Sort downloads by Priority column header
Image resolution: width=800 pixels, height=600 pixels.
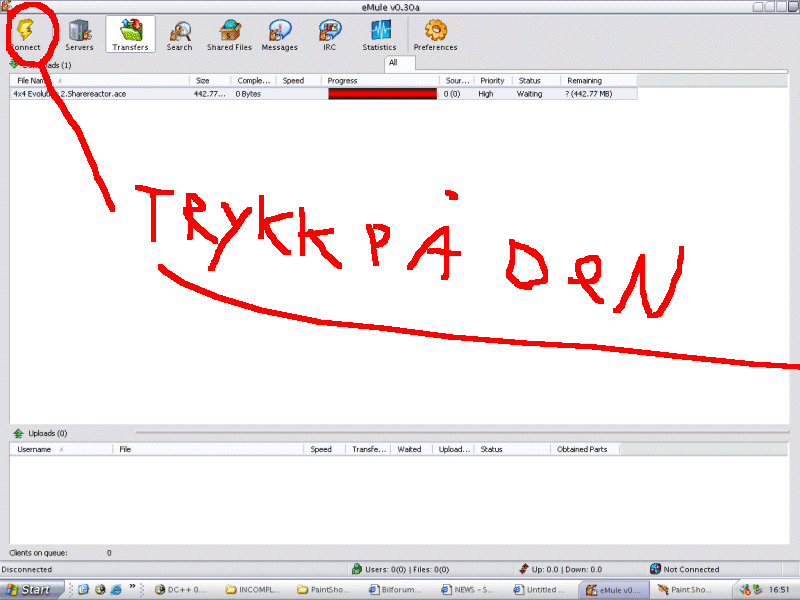click(x=492, y=80)
